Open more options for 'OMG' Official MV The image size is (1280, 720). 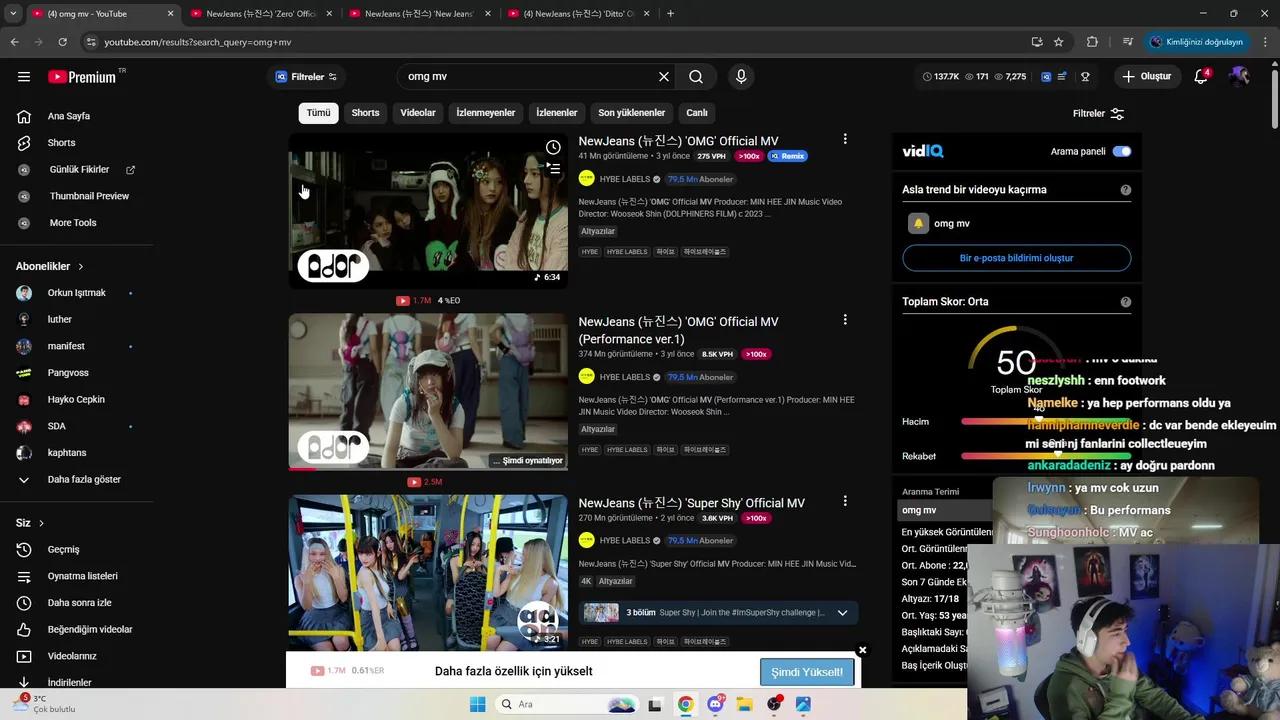coord(845,139)
